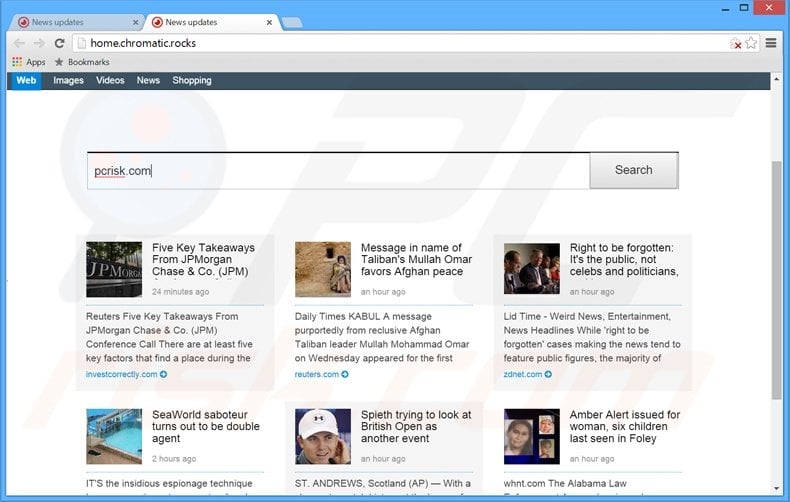Reload the page with the refresh icon
Viewport: 790px width, 502px height.
pos(59,43)
